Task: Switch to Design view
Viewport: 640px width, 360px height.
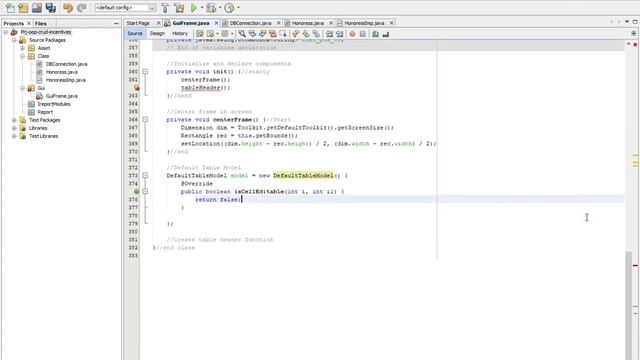Action: [x=157, y=33]
